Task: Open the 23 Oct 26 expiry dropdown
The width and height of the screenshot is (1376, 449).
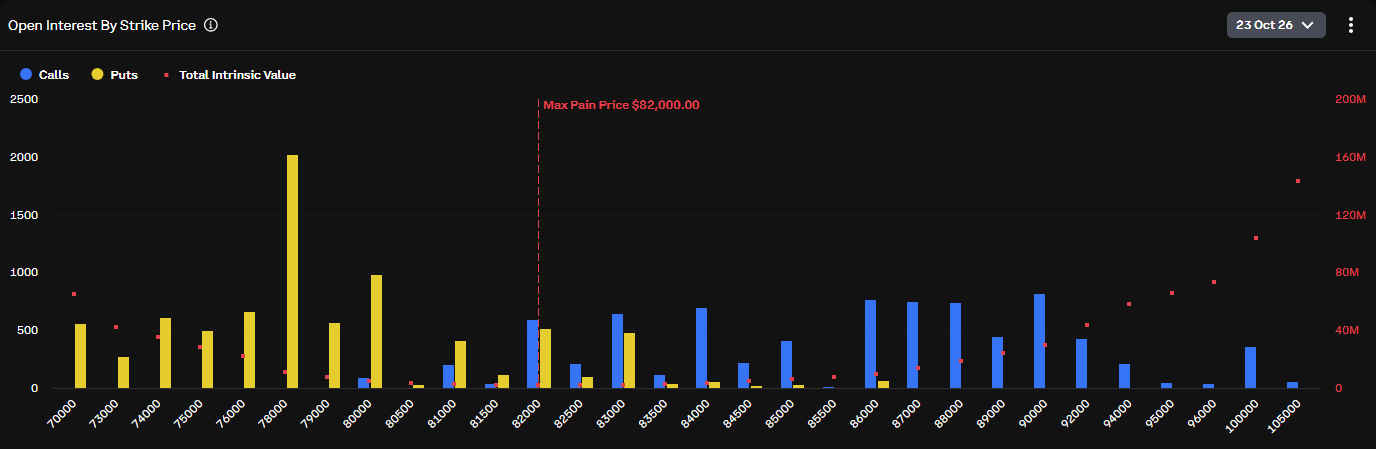Action: point(1276,25)
